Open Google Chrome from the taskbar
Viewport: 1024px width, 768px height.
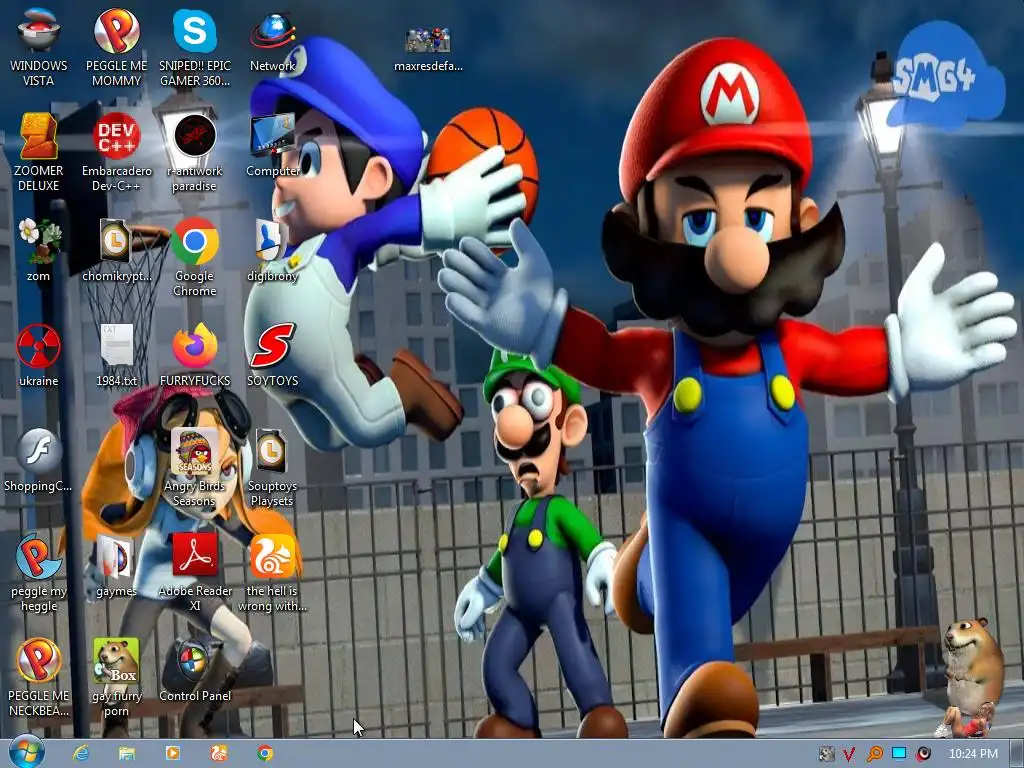click(x=264, y=753)
